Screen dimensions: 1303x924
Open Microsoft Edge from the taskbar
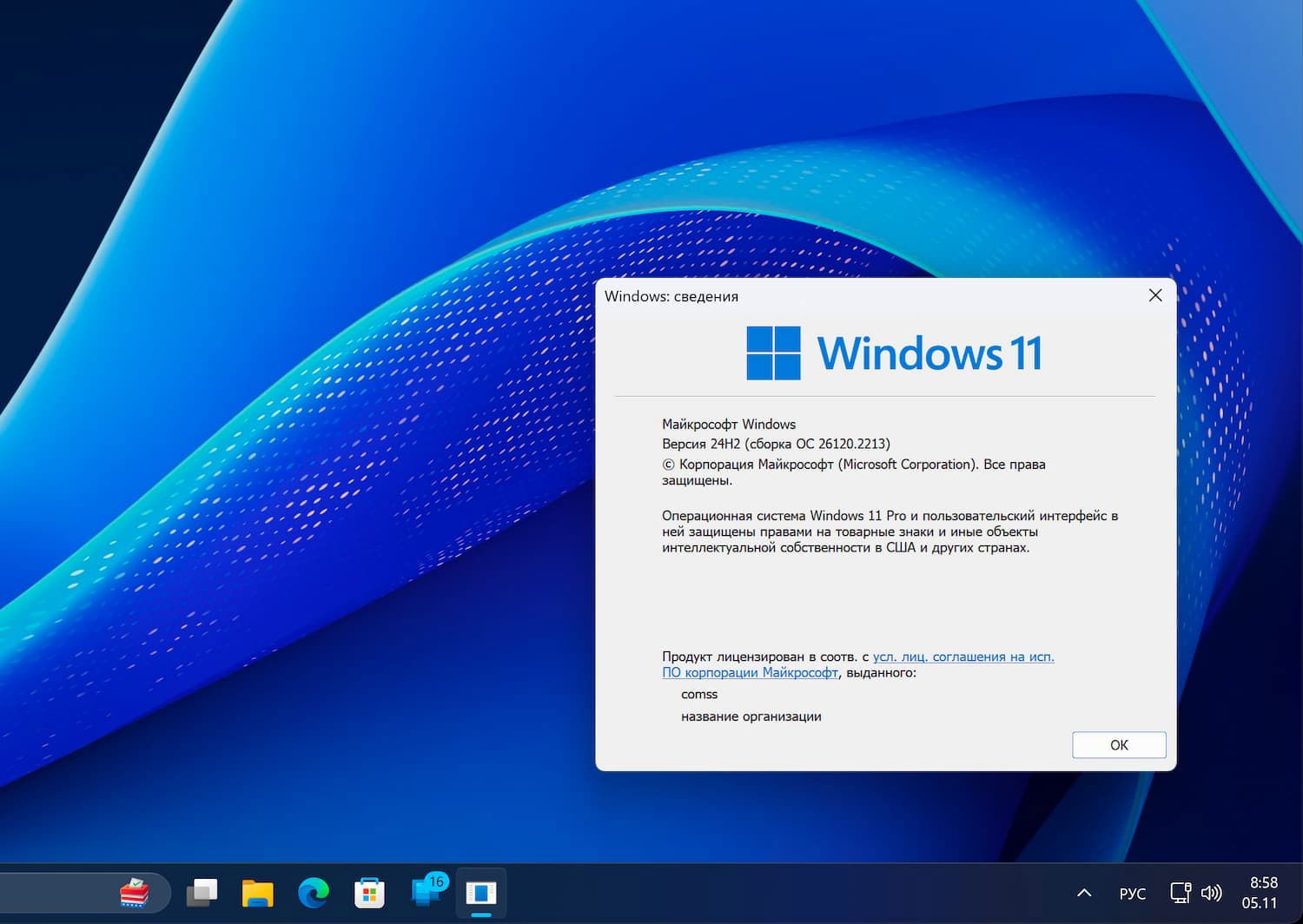[313, 892]
